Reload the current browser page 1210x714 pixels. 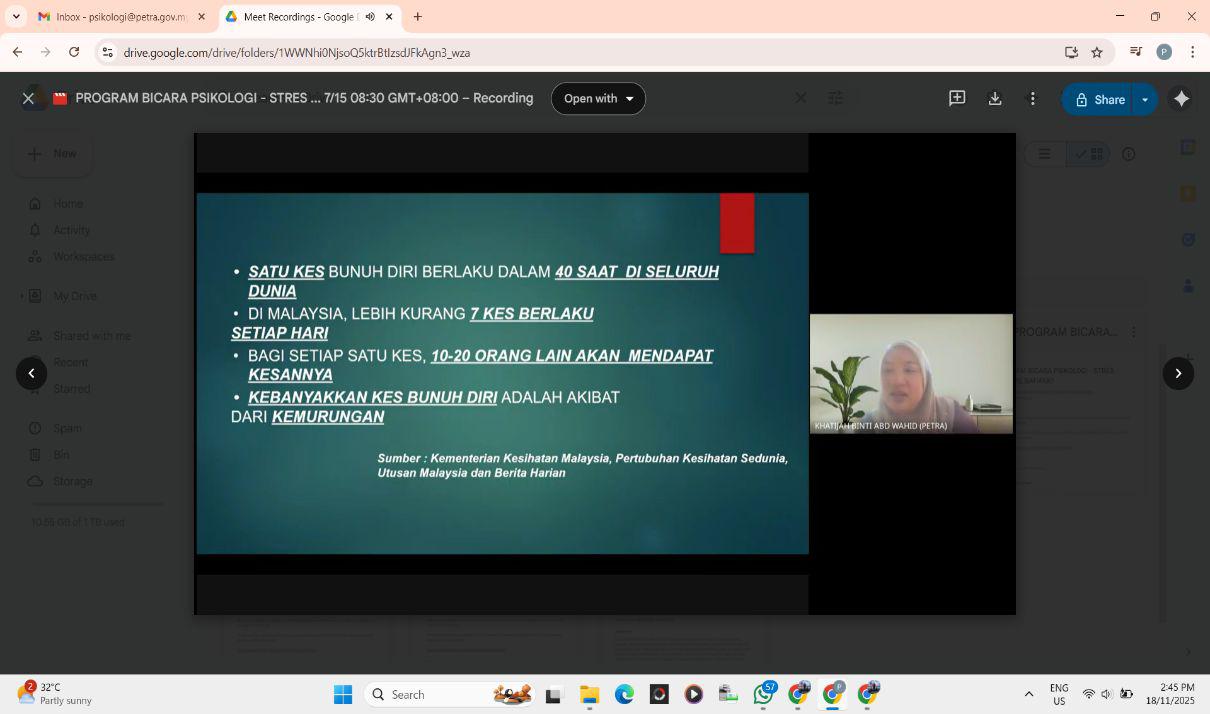tap(74, 52)
